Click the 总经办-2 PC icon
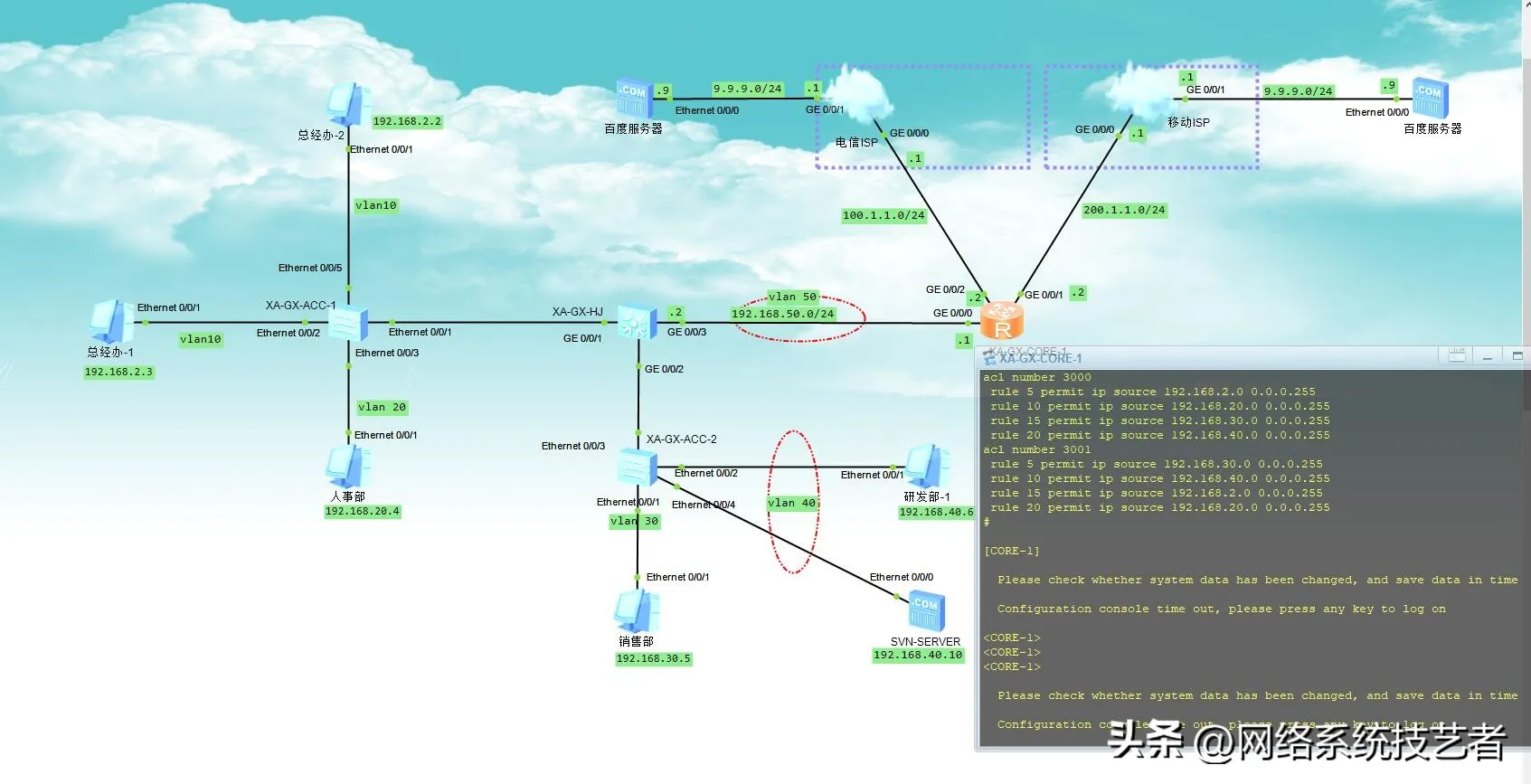 (347, 105)
